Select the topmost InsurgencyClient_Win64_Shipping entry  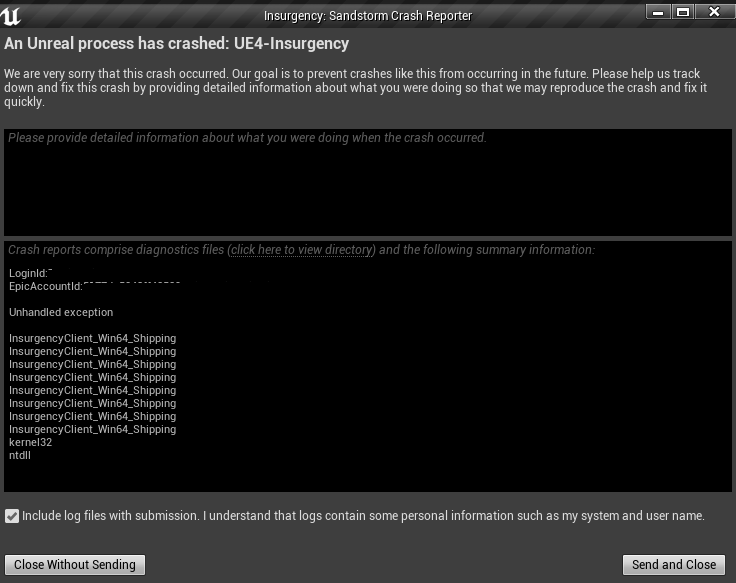pos(92,338)
